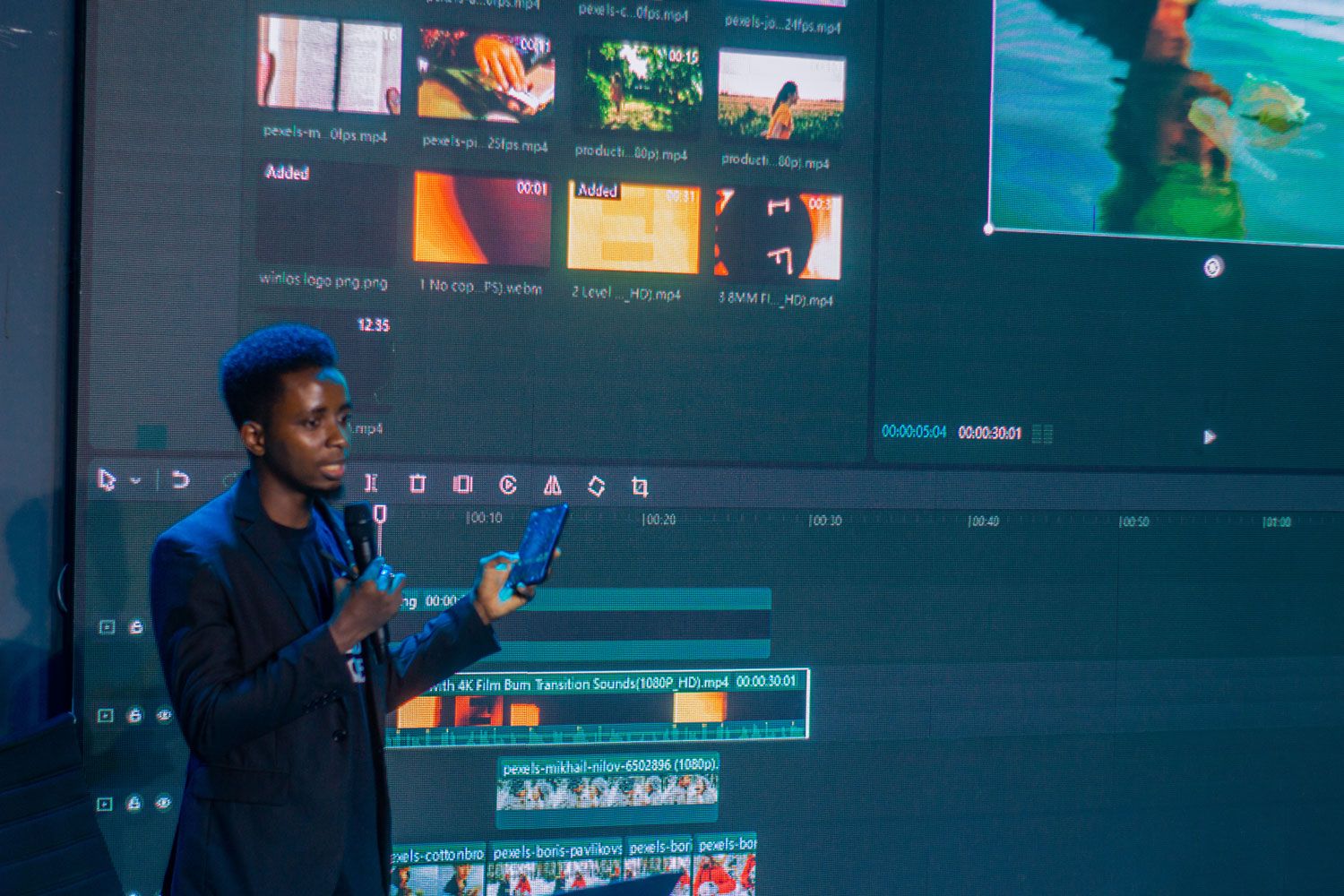Jump to the 00:50 ruler mark
The image size is (1344, 896).
(1133, 521)
